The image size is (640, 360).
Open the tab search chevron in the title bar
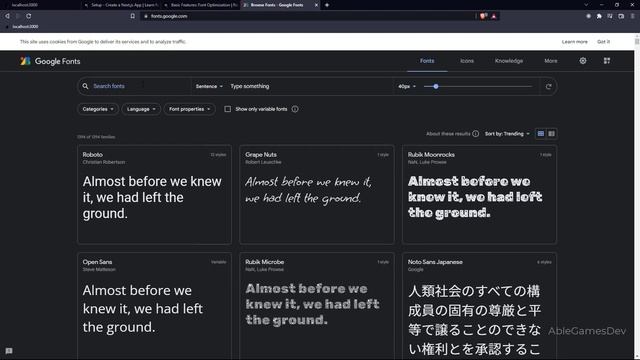(x=586, y=5)
